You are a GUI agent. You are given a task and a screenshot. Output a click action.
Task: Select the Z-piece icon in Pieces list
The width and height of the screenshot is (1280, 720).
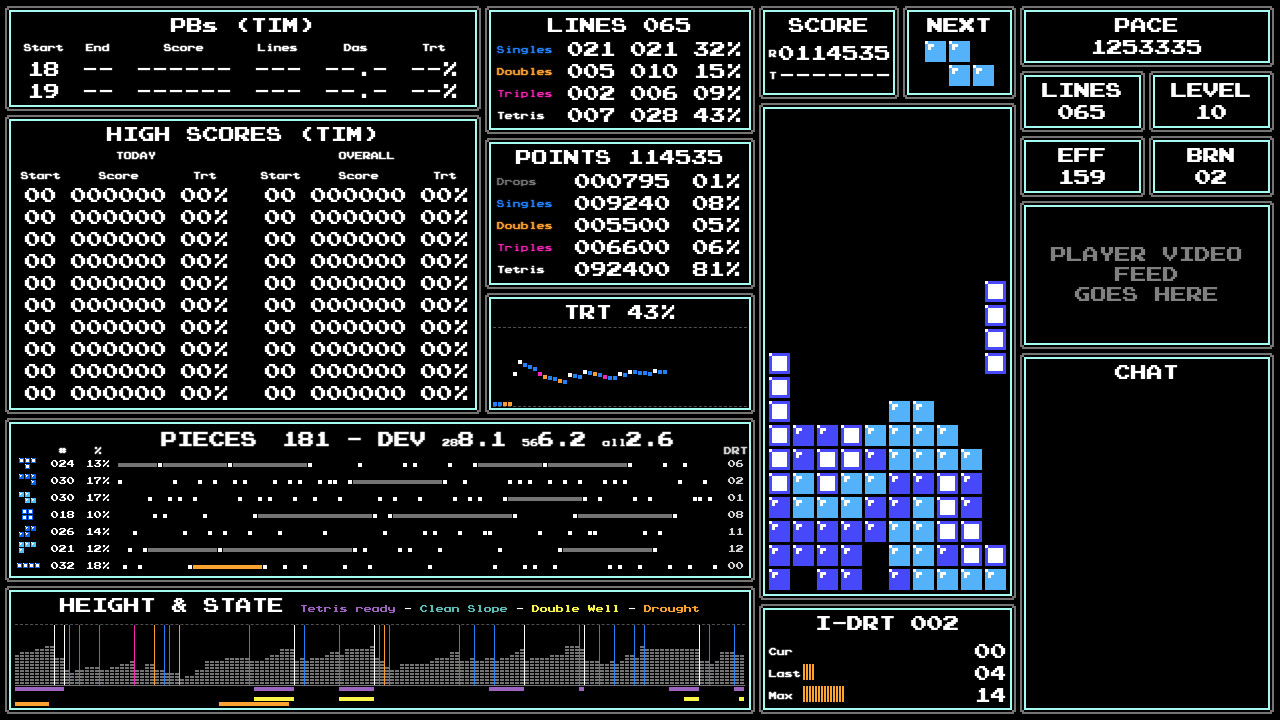(27, 498)
